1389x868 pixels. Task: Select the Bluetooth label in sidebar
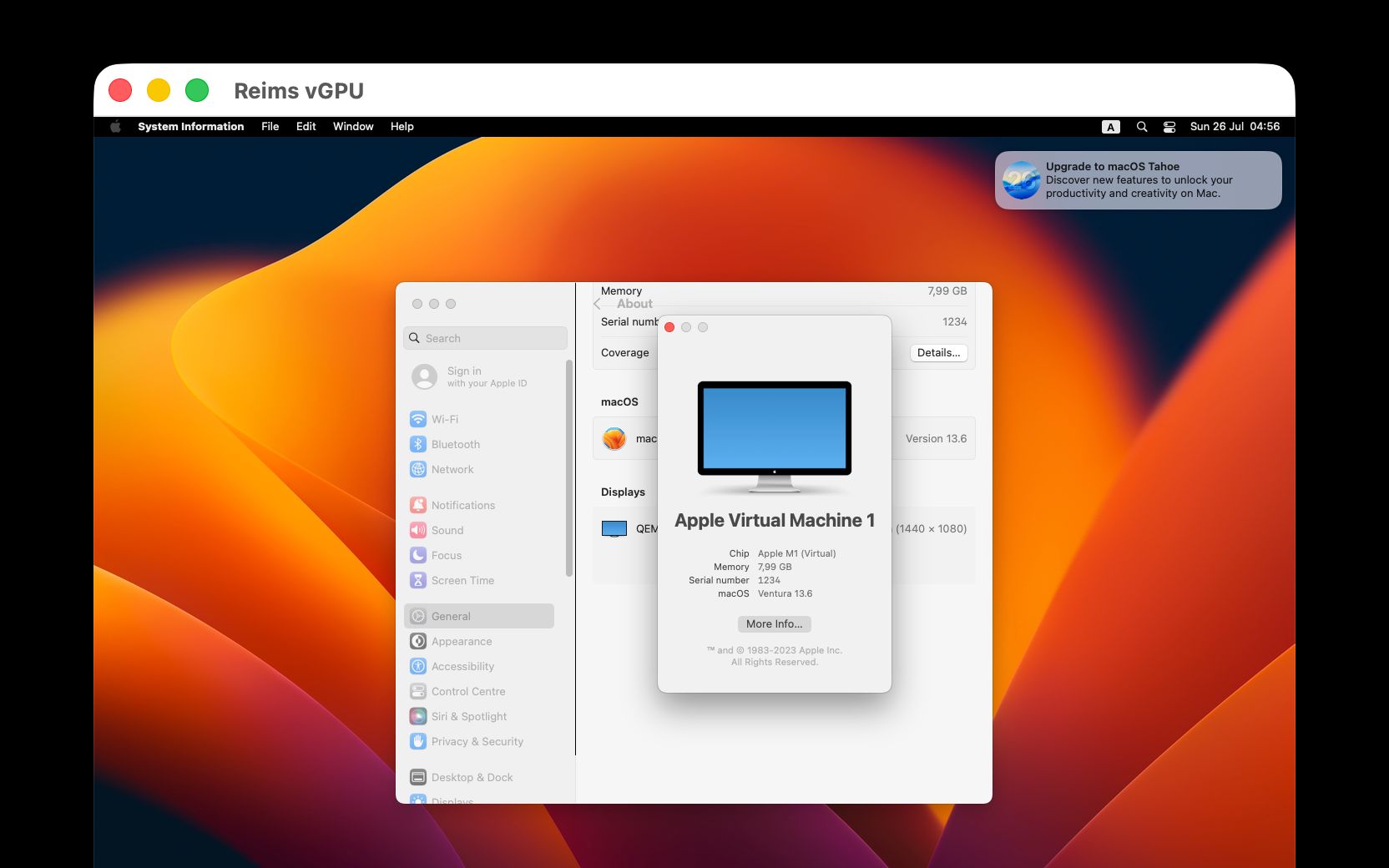pyautogui.click(x=456, y=444)
